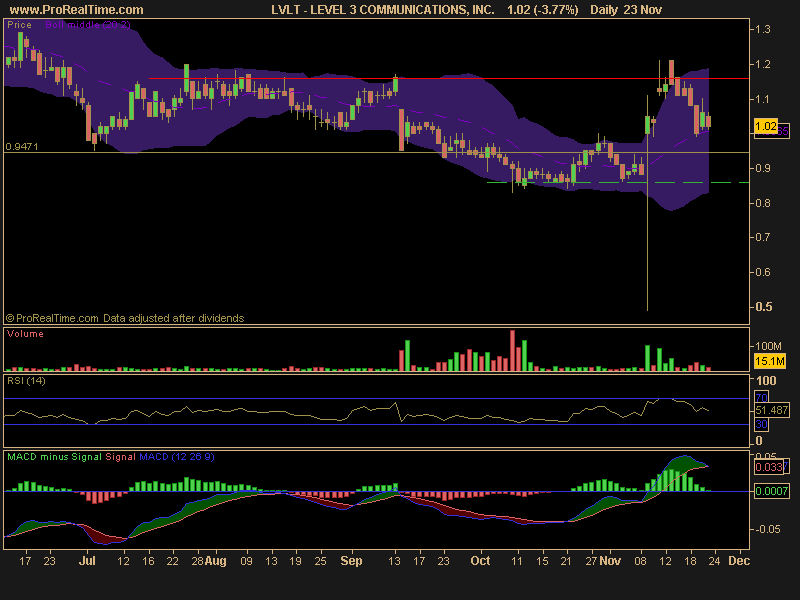This screenshot has width=800, height=600.
Task: Click the 0.6 price axis label
Action: 763,272
